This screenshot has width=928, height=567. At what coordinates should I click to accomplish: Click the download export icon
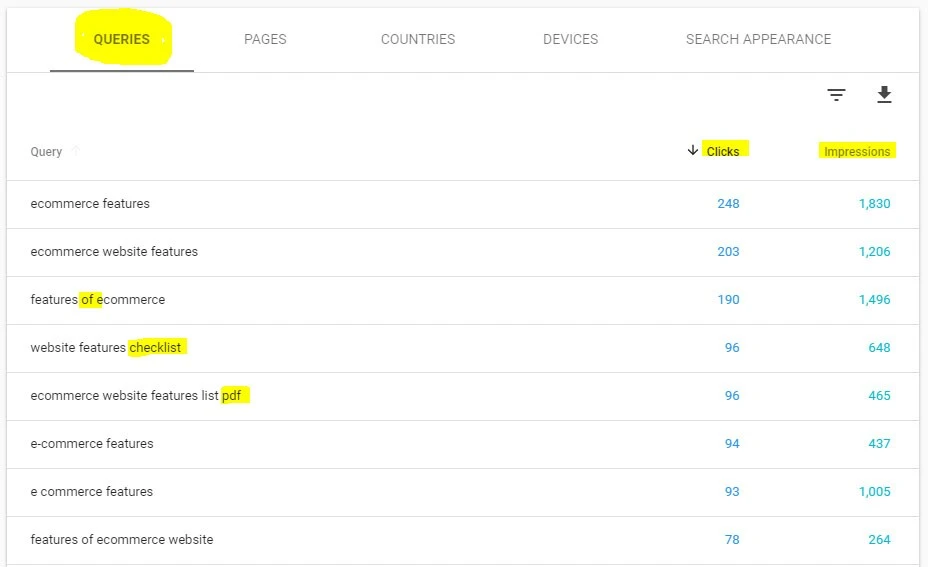click(884, 95)
